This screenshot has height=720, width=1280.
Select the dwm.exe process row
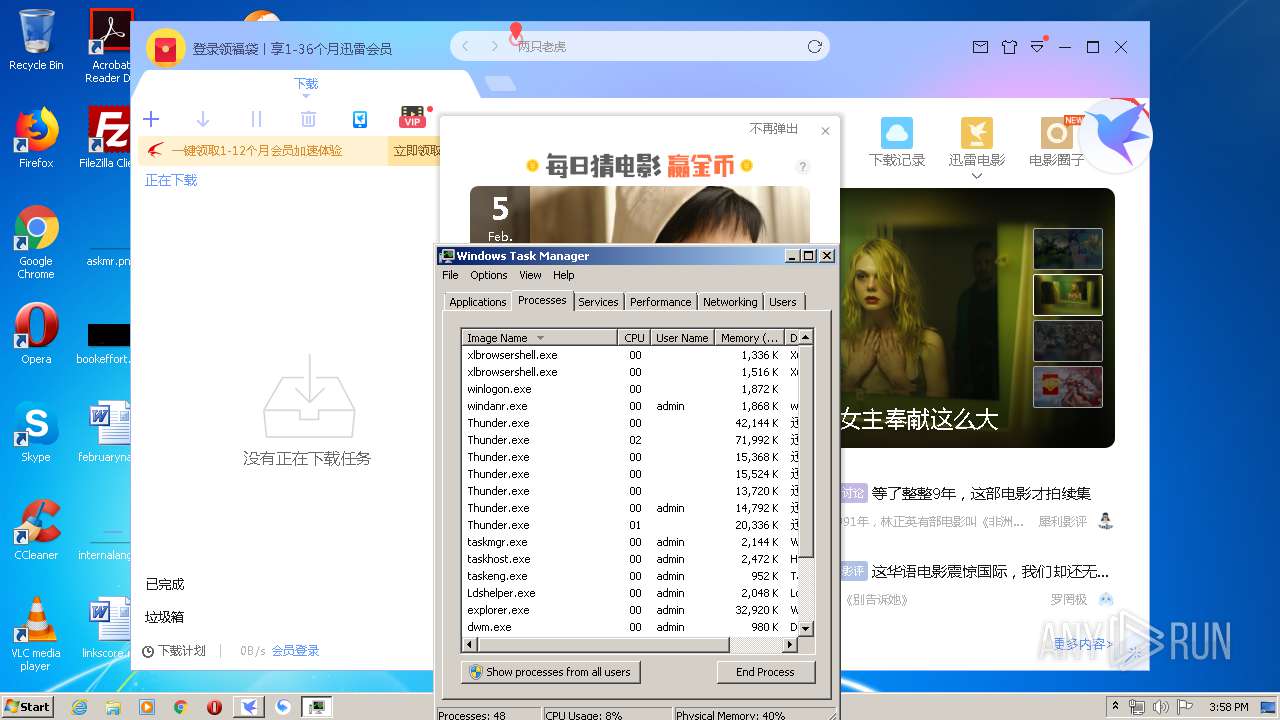pyautogui.click(x=630, y=627)
